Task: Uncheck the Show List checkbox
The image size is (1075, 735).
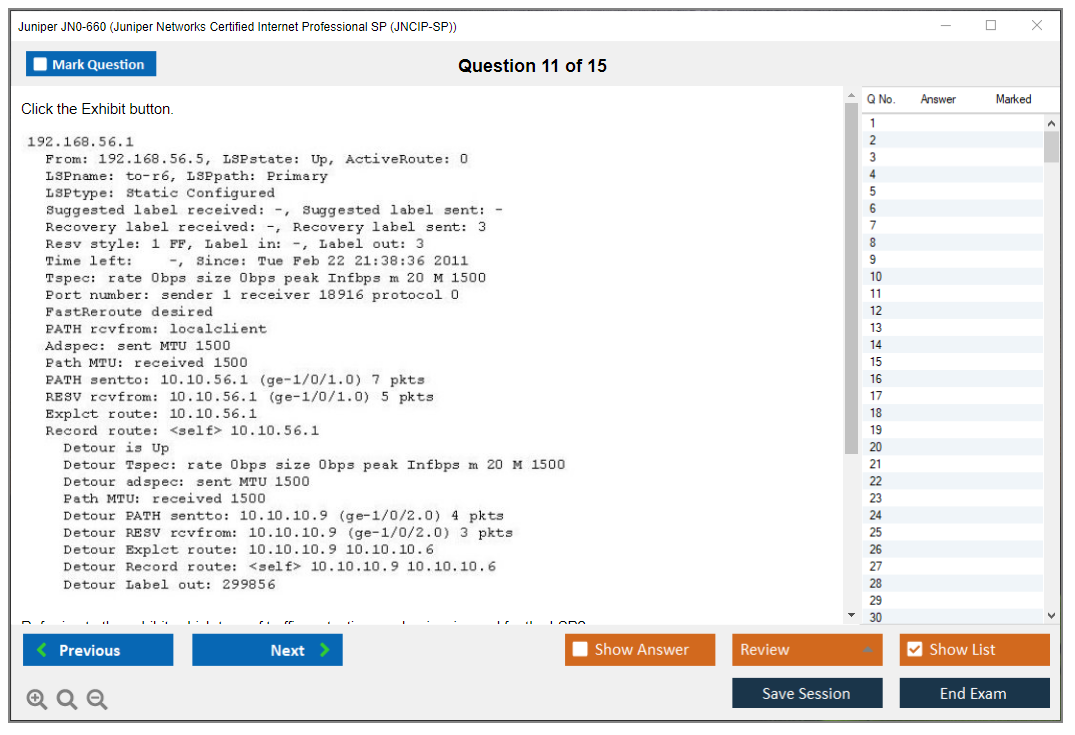Action: (x=914, y=650)
